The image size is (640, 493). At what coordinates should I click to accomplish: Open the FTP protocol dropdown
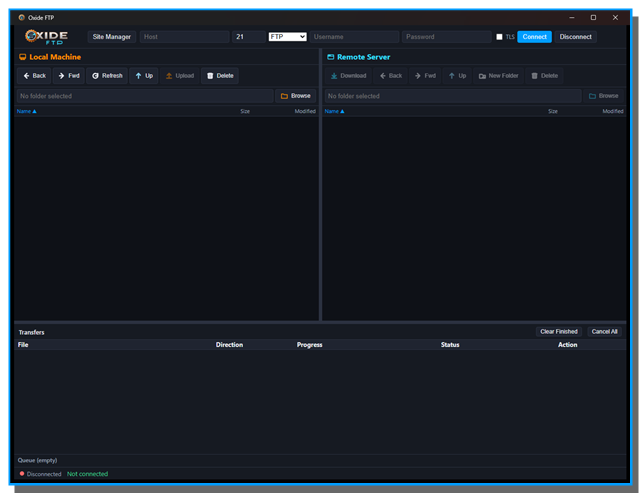288,37
